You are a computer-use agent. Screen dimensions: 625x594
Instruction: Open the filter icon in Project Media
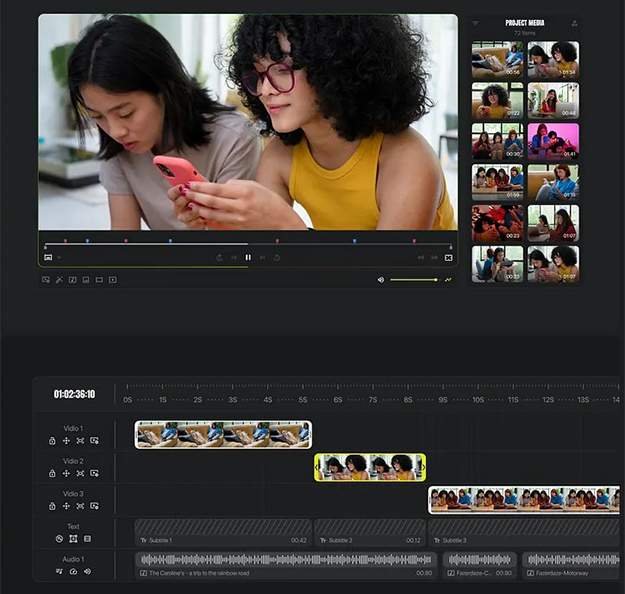pyautogui.click(x=475, y=23)
